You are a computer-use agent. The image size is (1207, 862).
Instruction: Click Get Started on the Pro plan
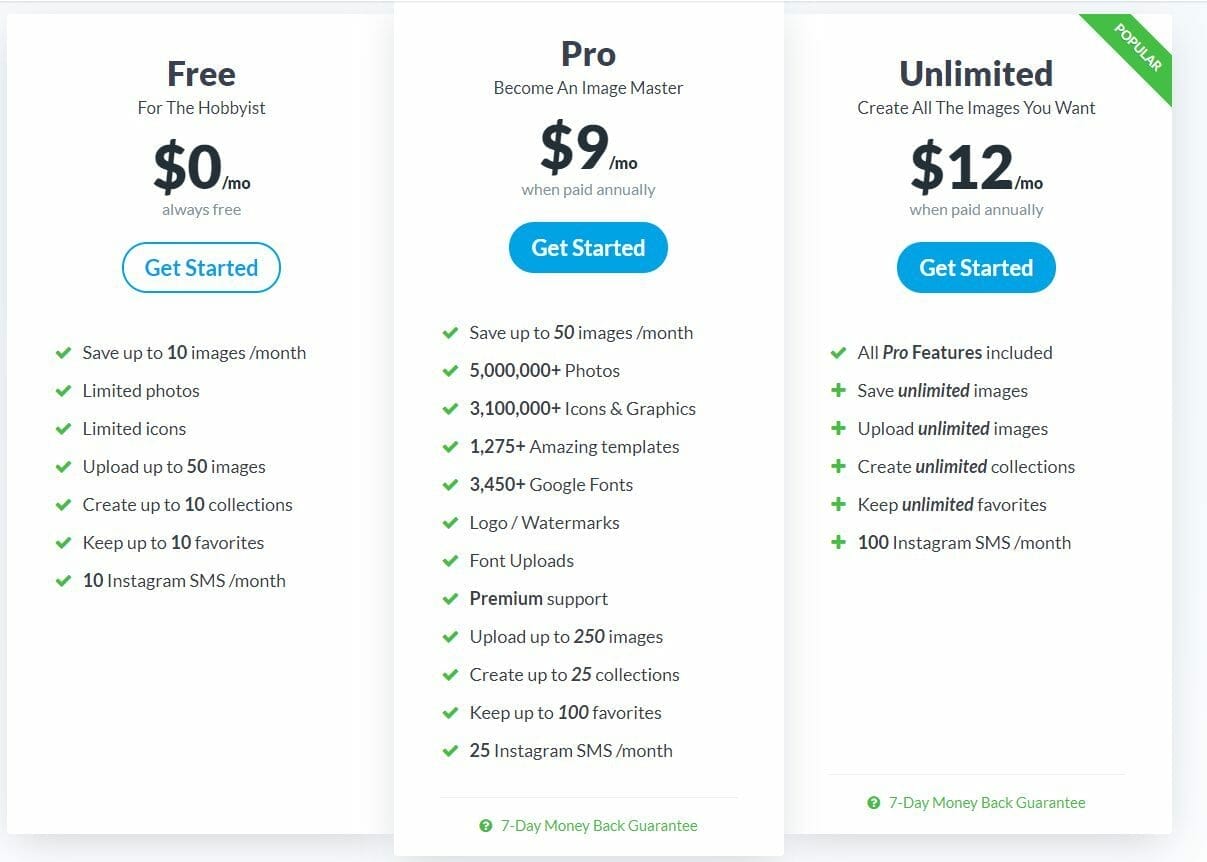click(x=588, y=247)
